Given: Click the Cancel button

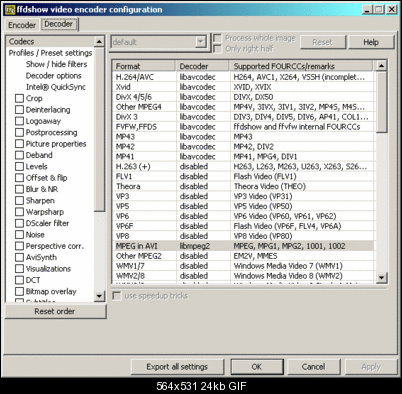Looking at the screenshot, I should coord(313,367).
